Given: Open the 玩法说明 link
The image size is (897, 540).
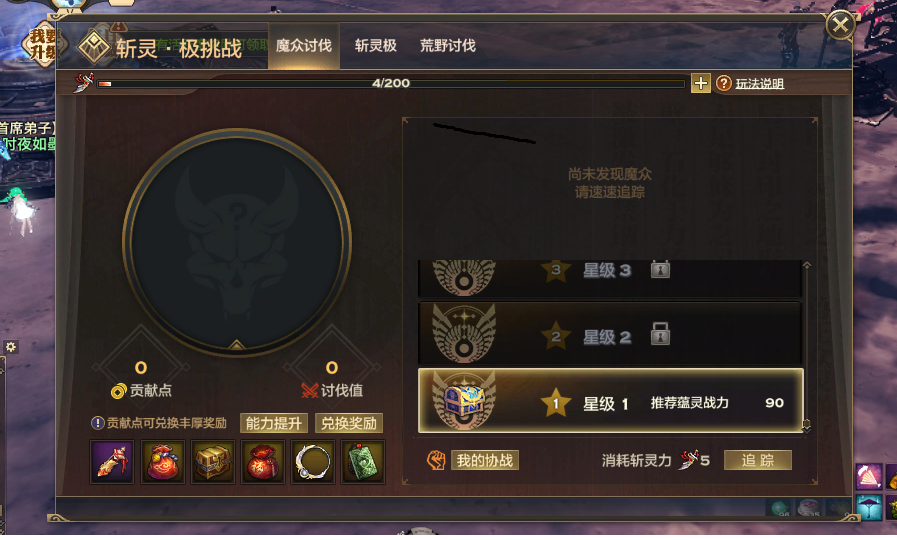Looking at the screenshot, I should click(760, 84).
